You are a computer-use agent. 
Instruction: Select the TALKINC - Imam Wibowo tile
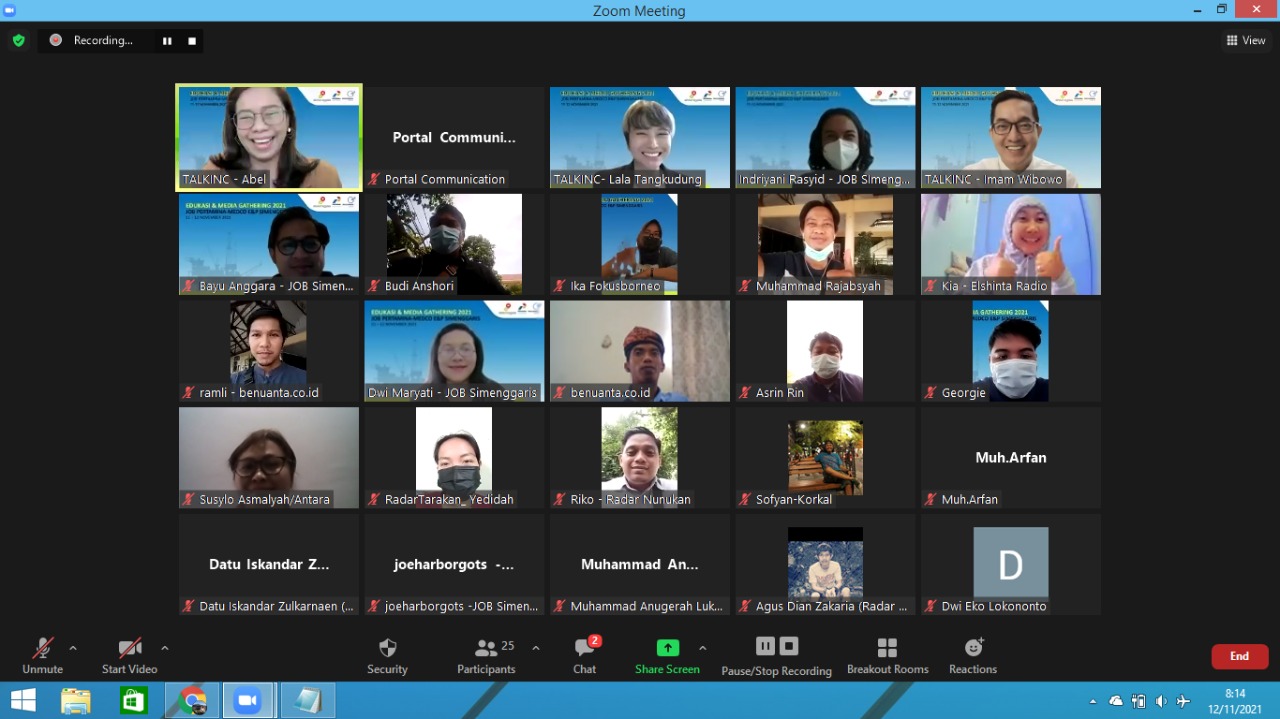click(1011, 138)
